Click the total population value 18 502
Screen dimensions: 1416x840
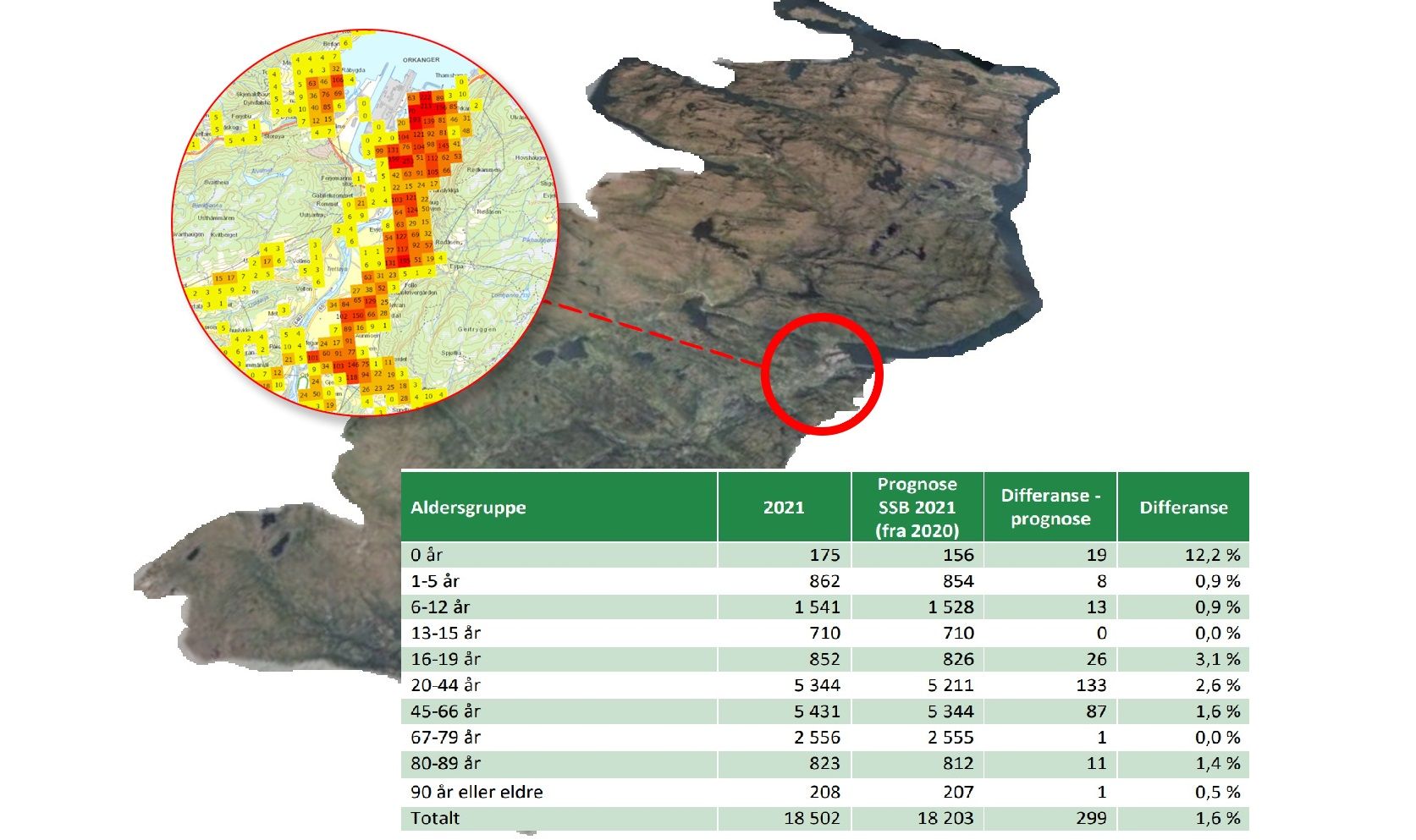click(x=811, y=818)
